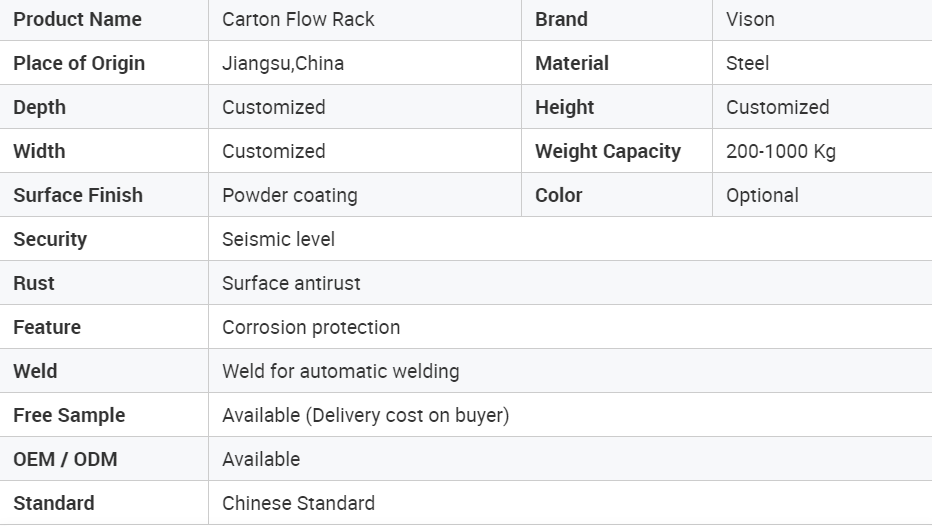The image size is (932, 526).
Task: Select the Optional color value
Action: [x=762, y=196]
